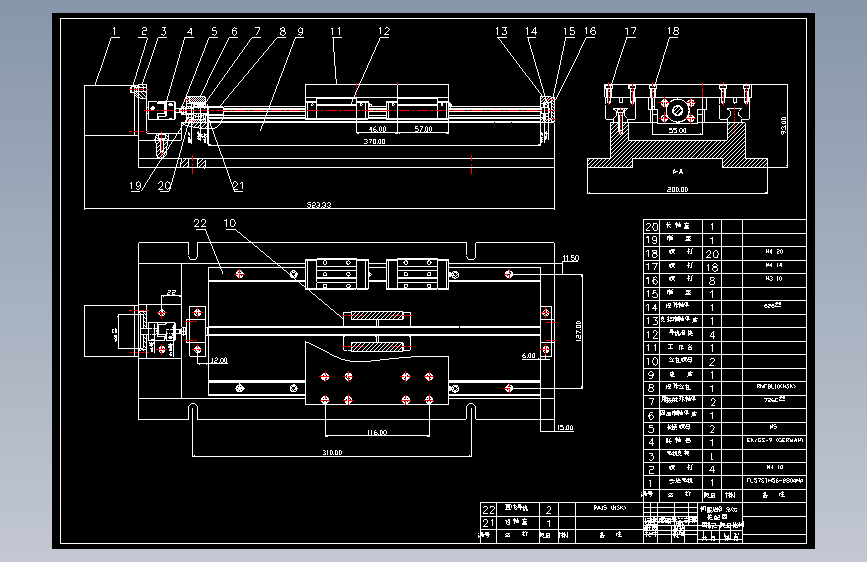Select item number 21 cell in lower parts list
The width and height of the screenshot is (867, 562).
[x=488, y=523]
